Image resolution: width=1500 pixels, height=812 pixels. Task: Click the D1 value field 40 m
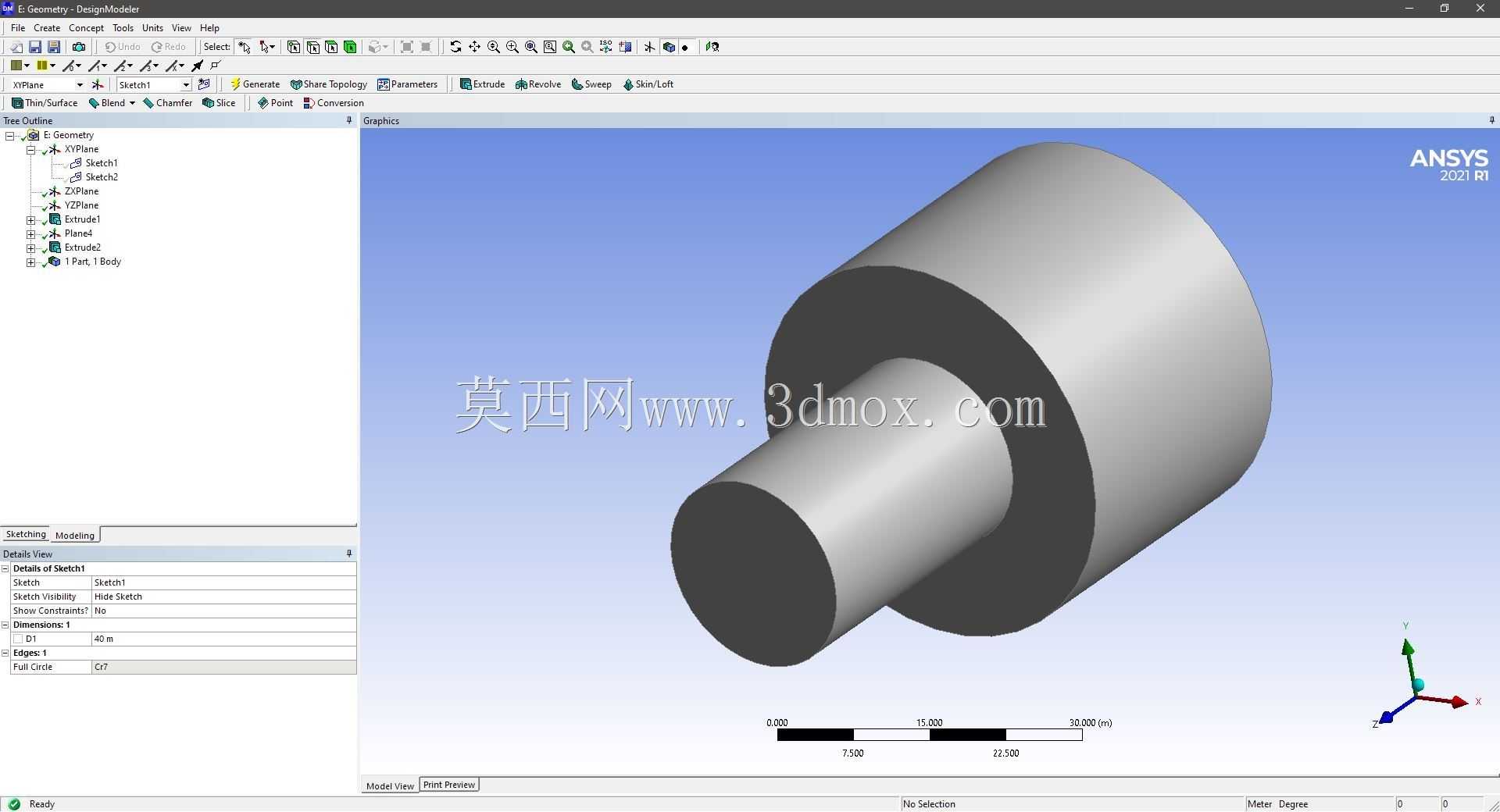[223, 639]
